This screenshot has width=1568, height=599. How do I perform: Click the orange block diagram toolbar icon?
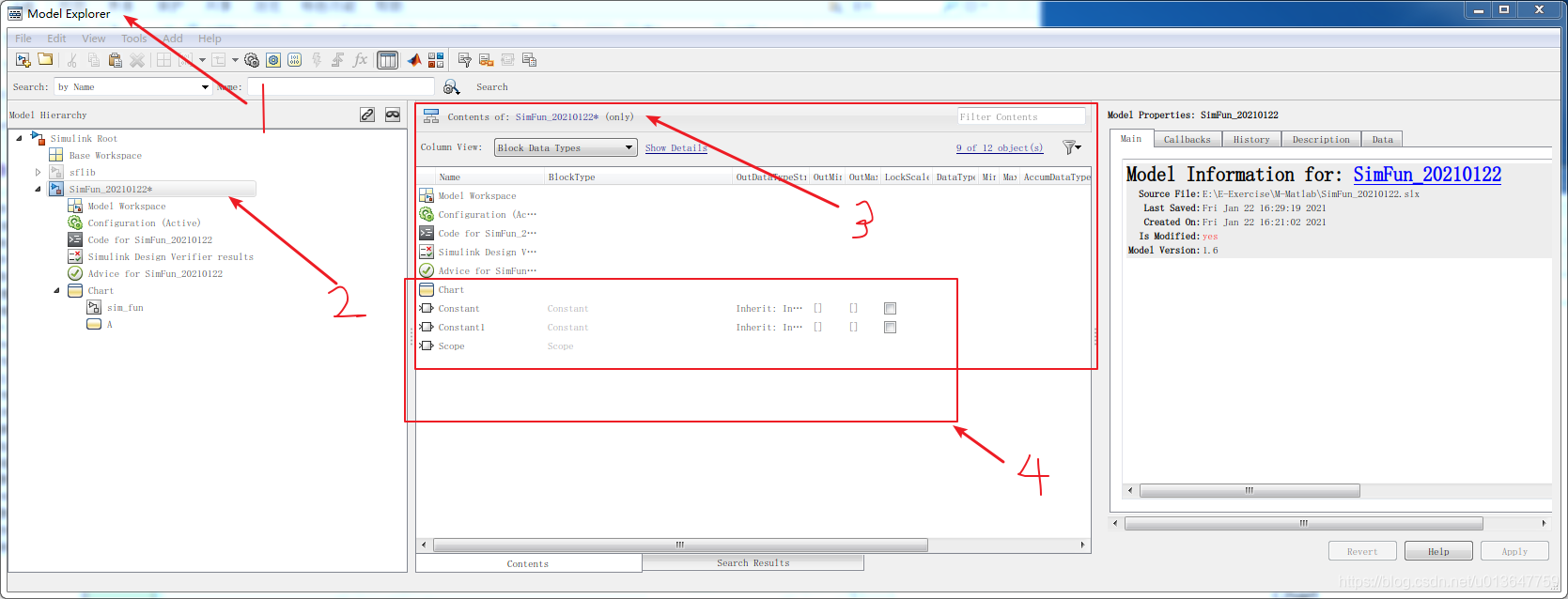(x=486, y=60)
